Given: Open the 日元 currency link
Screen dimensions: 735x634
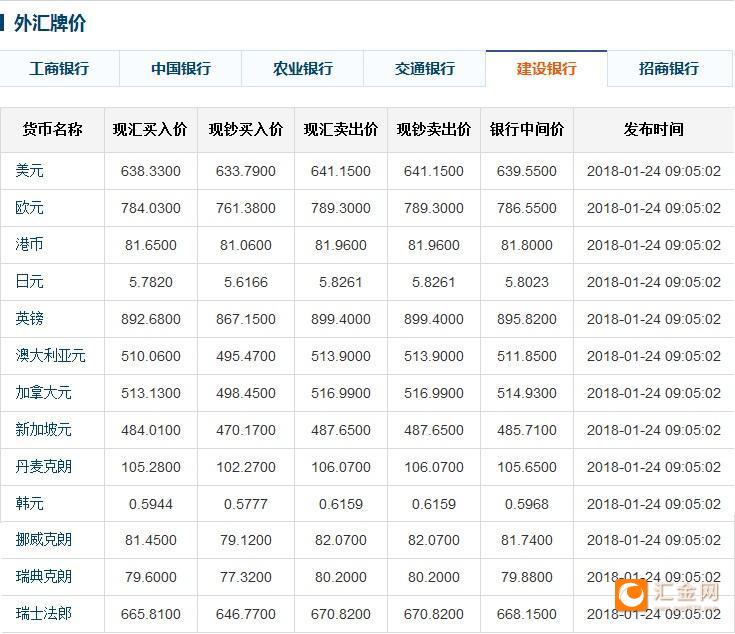Looking at the screenshot, I should pyautogui.click(x=30, y=282).
